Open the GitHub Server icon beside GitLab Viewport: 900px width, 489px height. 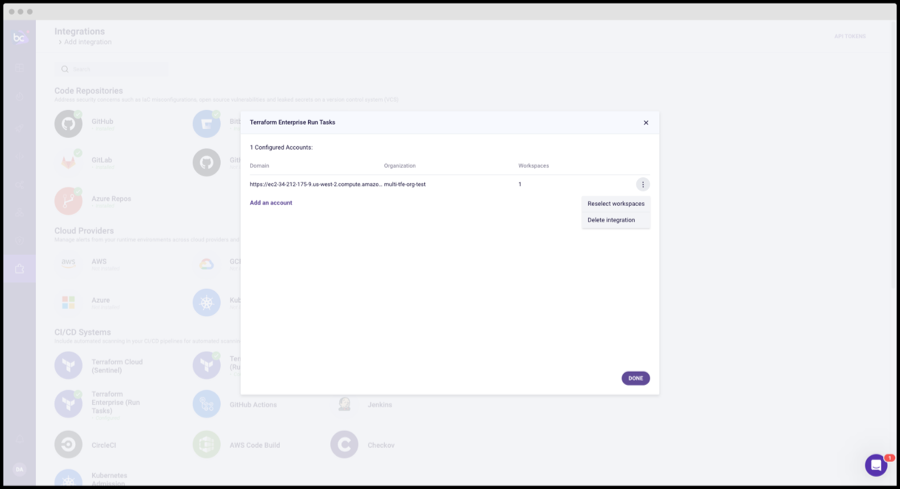coord(207,162)
